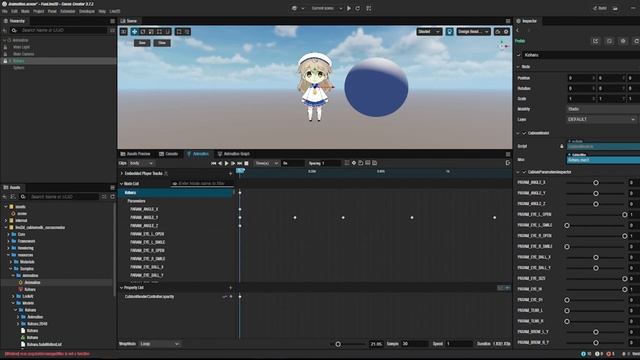Open the Time(s) display mode dropdown
Viewport: 640px width, 360px height.
tap(267, 163)
